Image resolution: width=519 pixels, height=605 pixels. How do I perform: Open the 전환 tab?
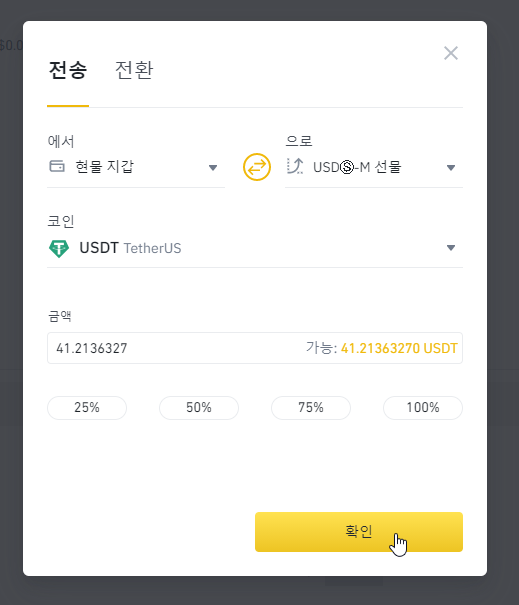(x=134, y=70)
